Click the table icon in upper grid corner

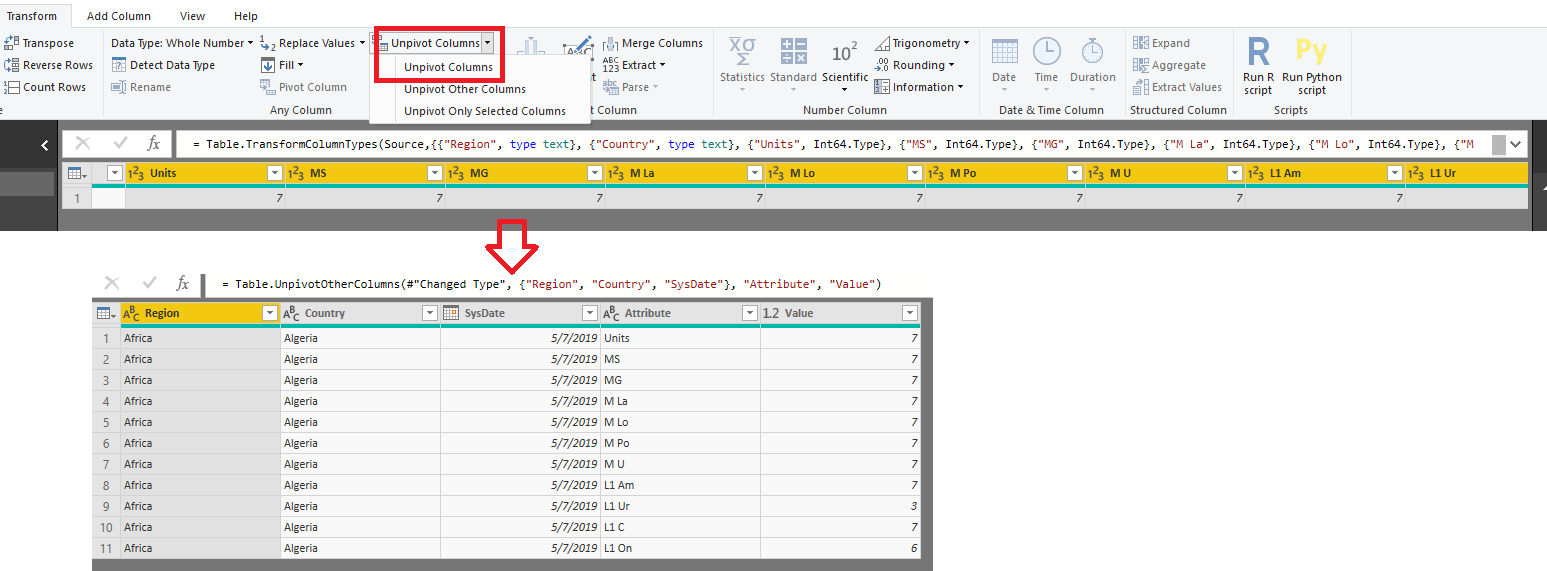(x=76, y=173)
